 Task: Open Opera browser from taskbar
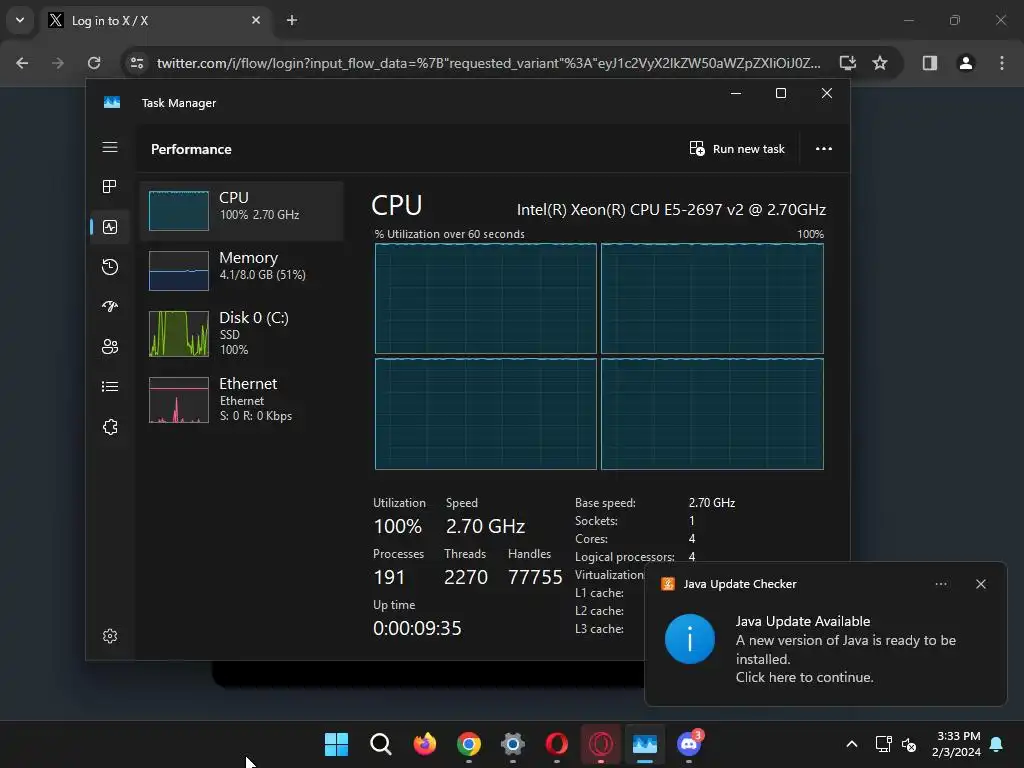[556, 744]
